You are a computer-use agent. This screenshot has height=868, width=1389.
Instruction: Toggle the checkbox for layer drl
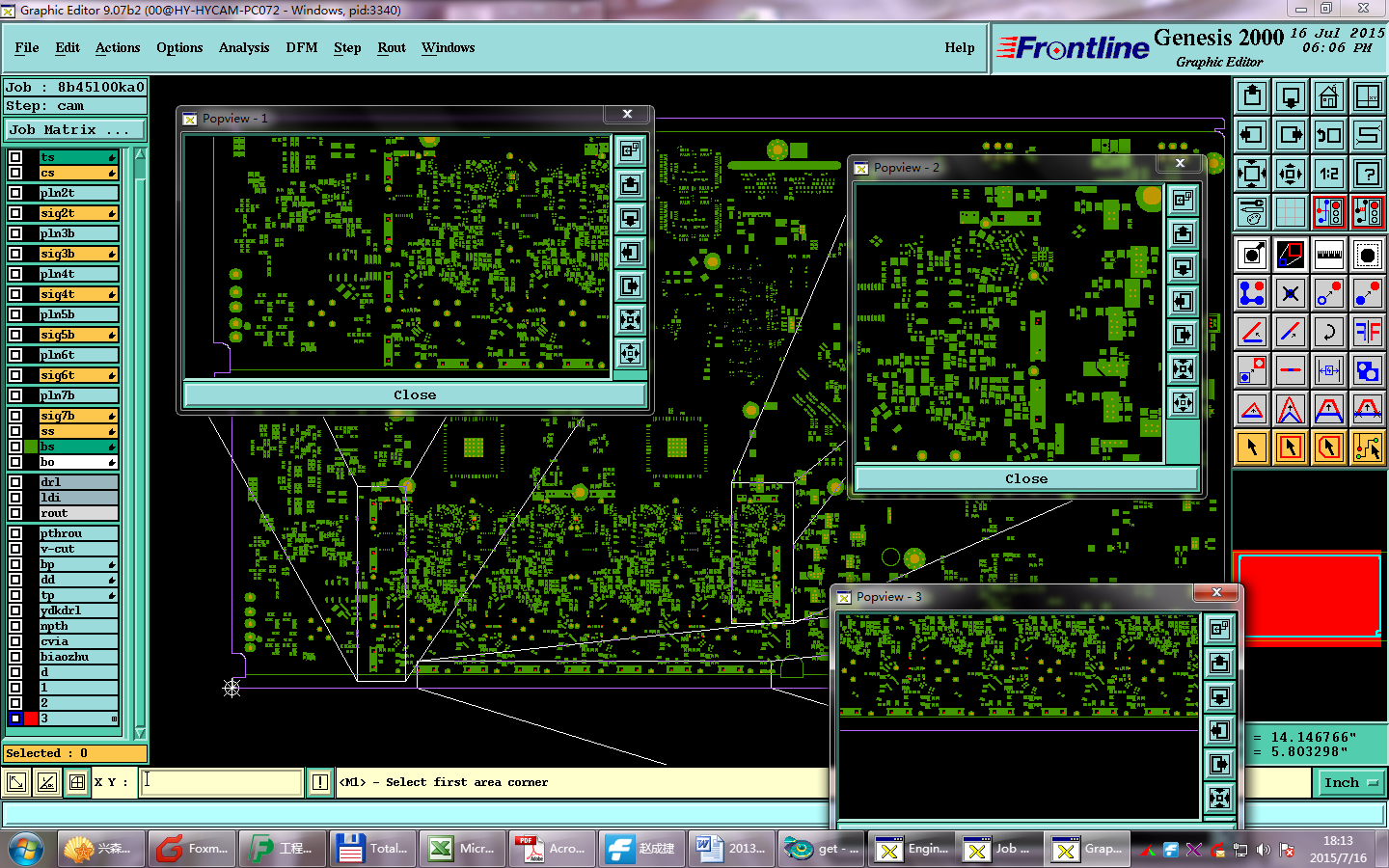(15, 482)
